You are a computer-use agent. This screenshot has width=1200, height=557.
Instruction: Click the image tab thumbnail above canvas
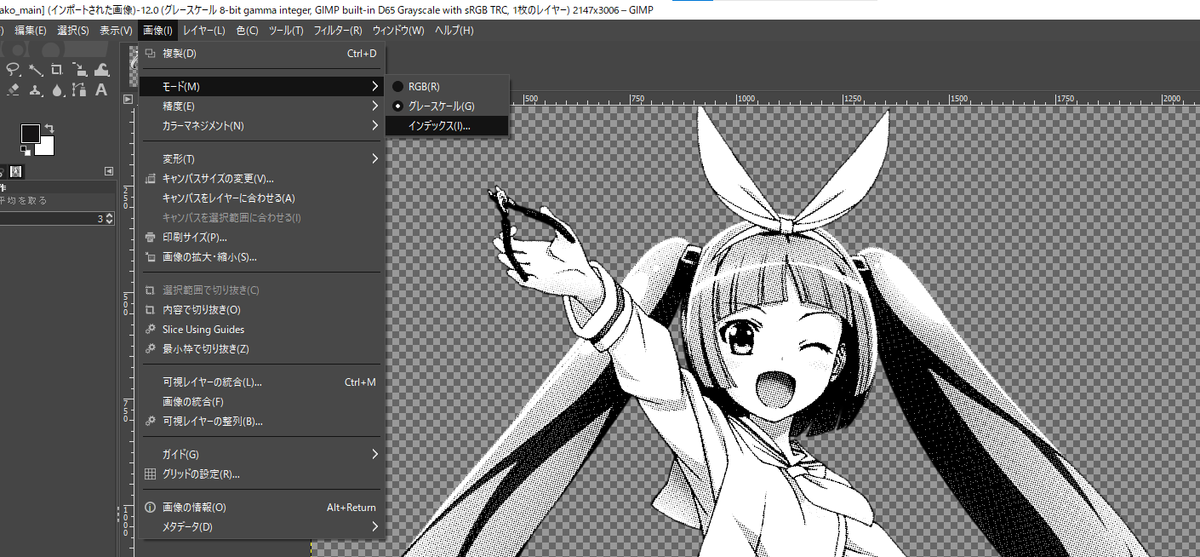pyautogui.click(x=133, y=64)
